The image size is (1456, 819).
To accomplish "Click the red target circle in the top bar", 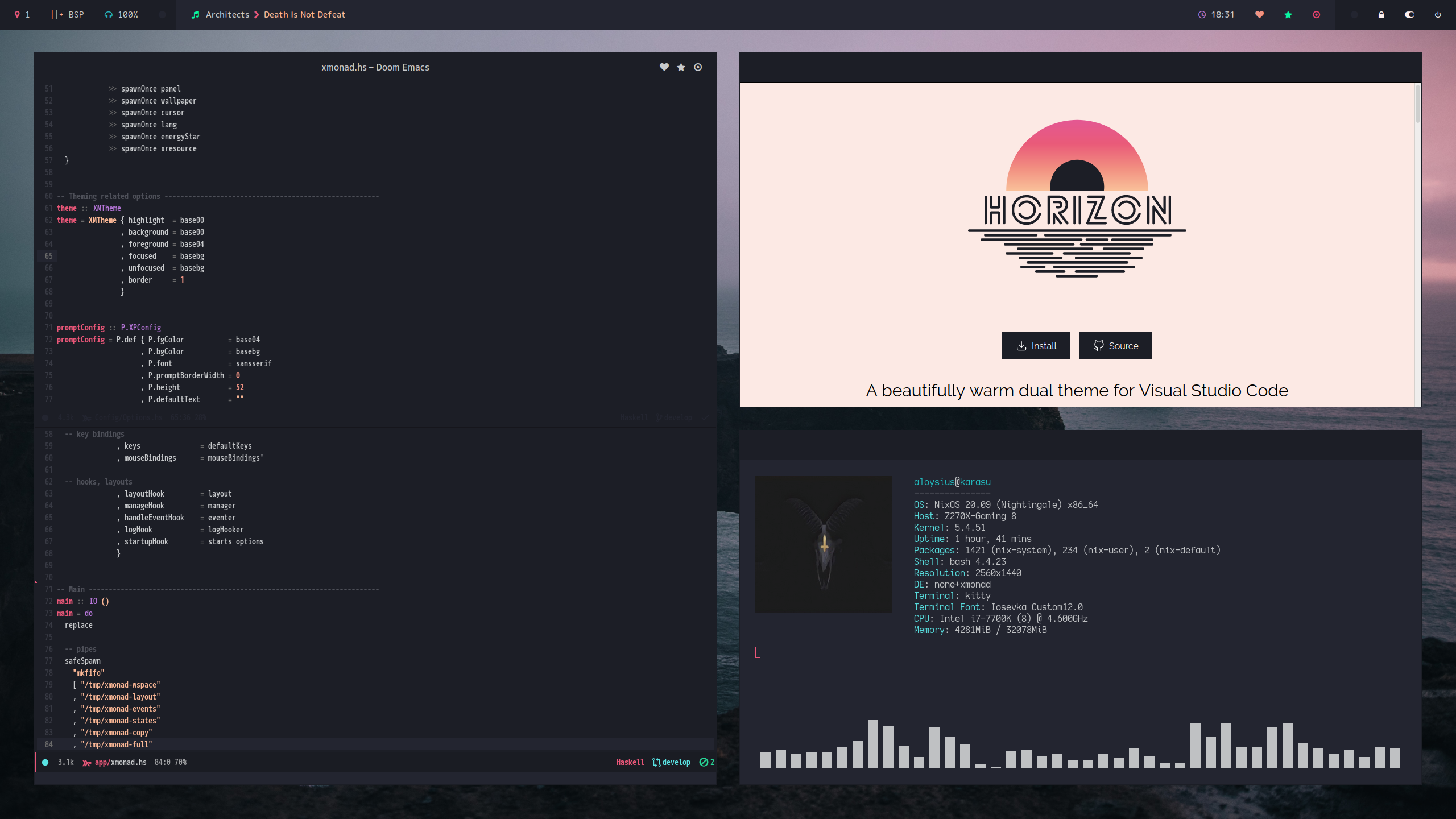I will click(1317, 15).
